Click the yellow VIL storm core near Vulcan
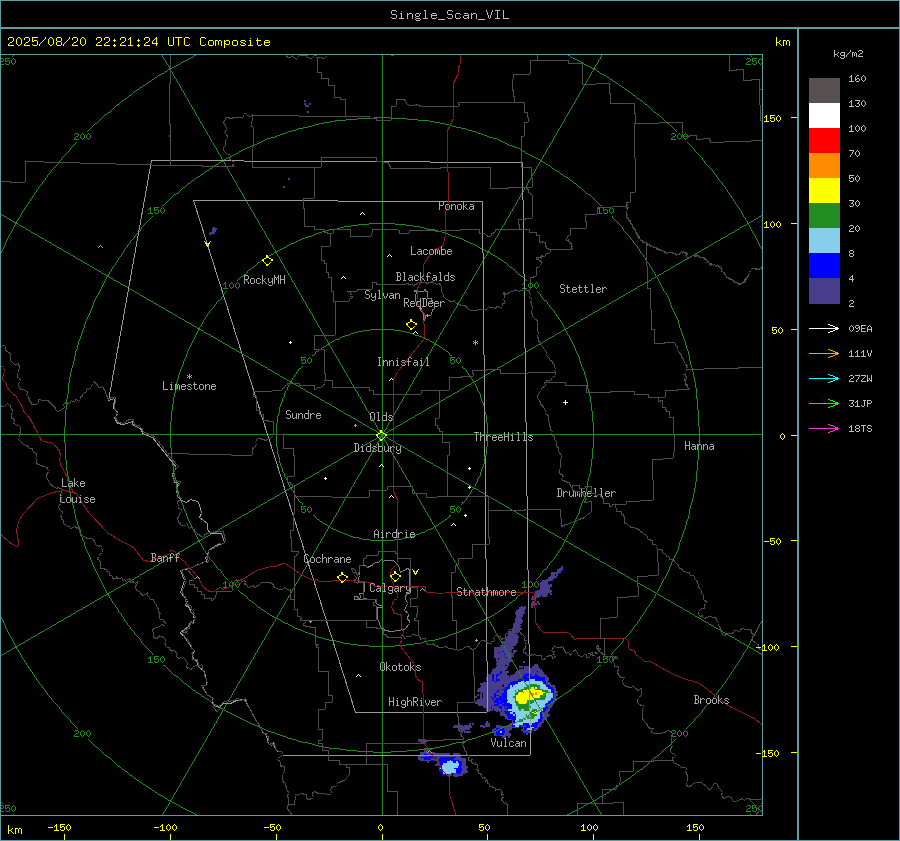Screen dimensions: 900x841 tap(523, 697)
